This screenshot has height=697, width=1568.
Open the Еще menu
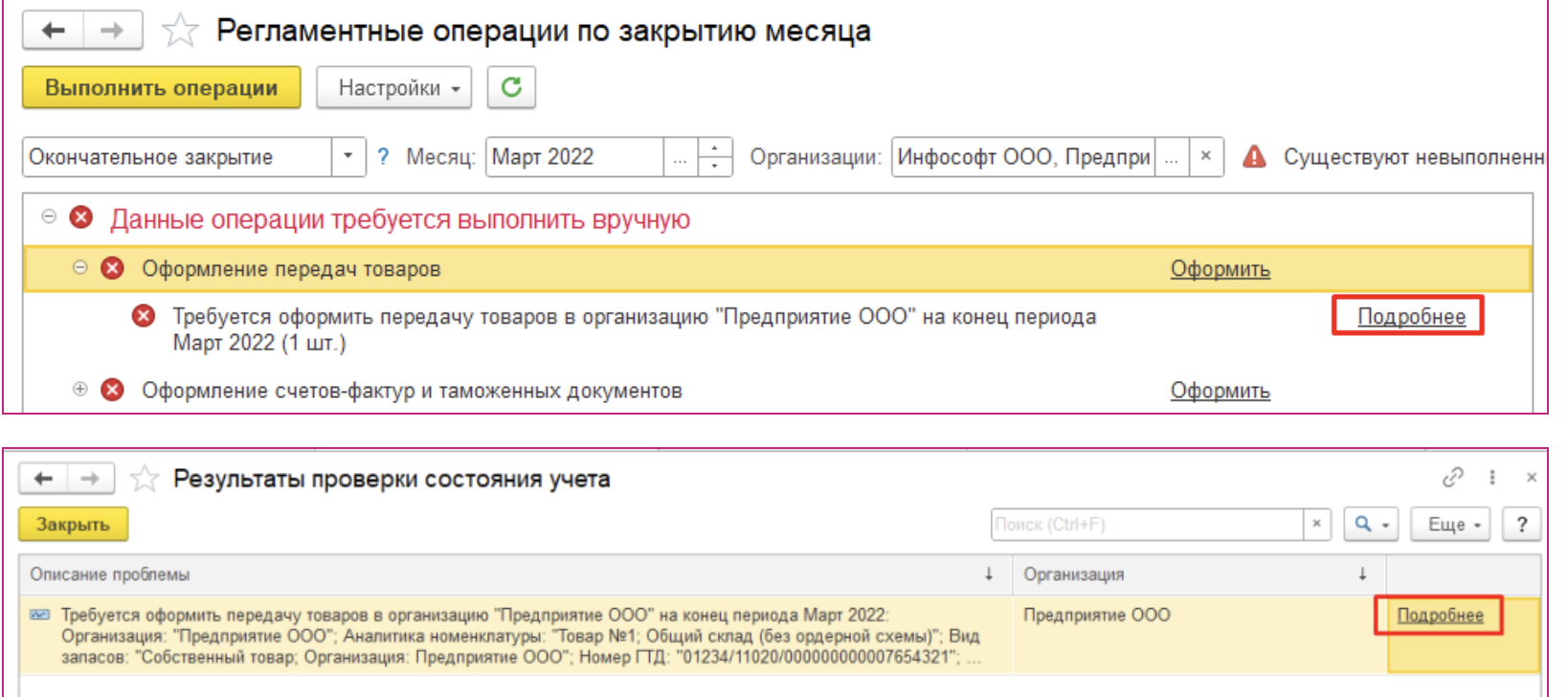click(1454, 525)
